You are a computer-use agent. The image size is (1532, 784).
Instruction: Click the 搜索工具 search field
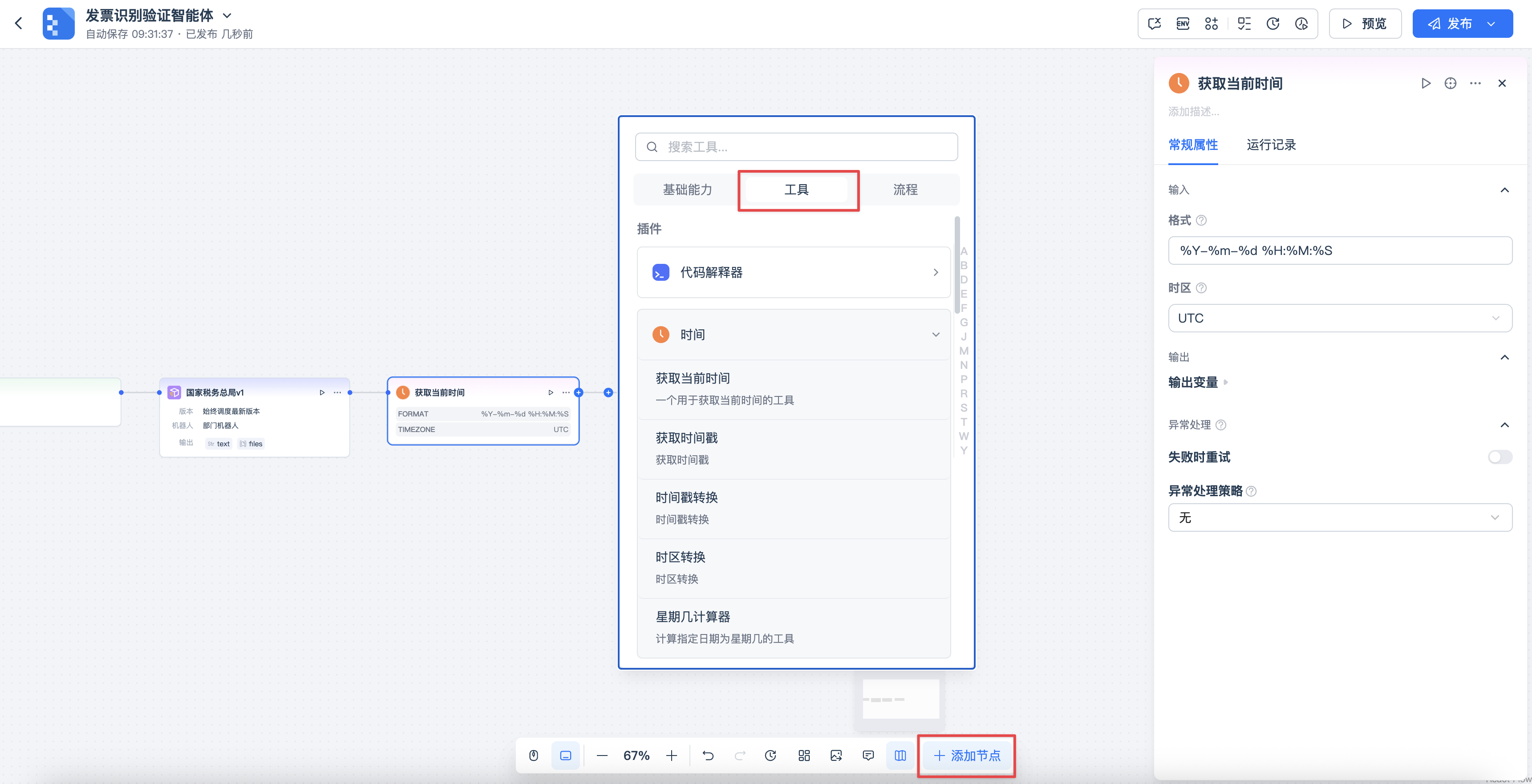[796, 147]
